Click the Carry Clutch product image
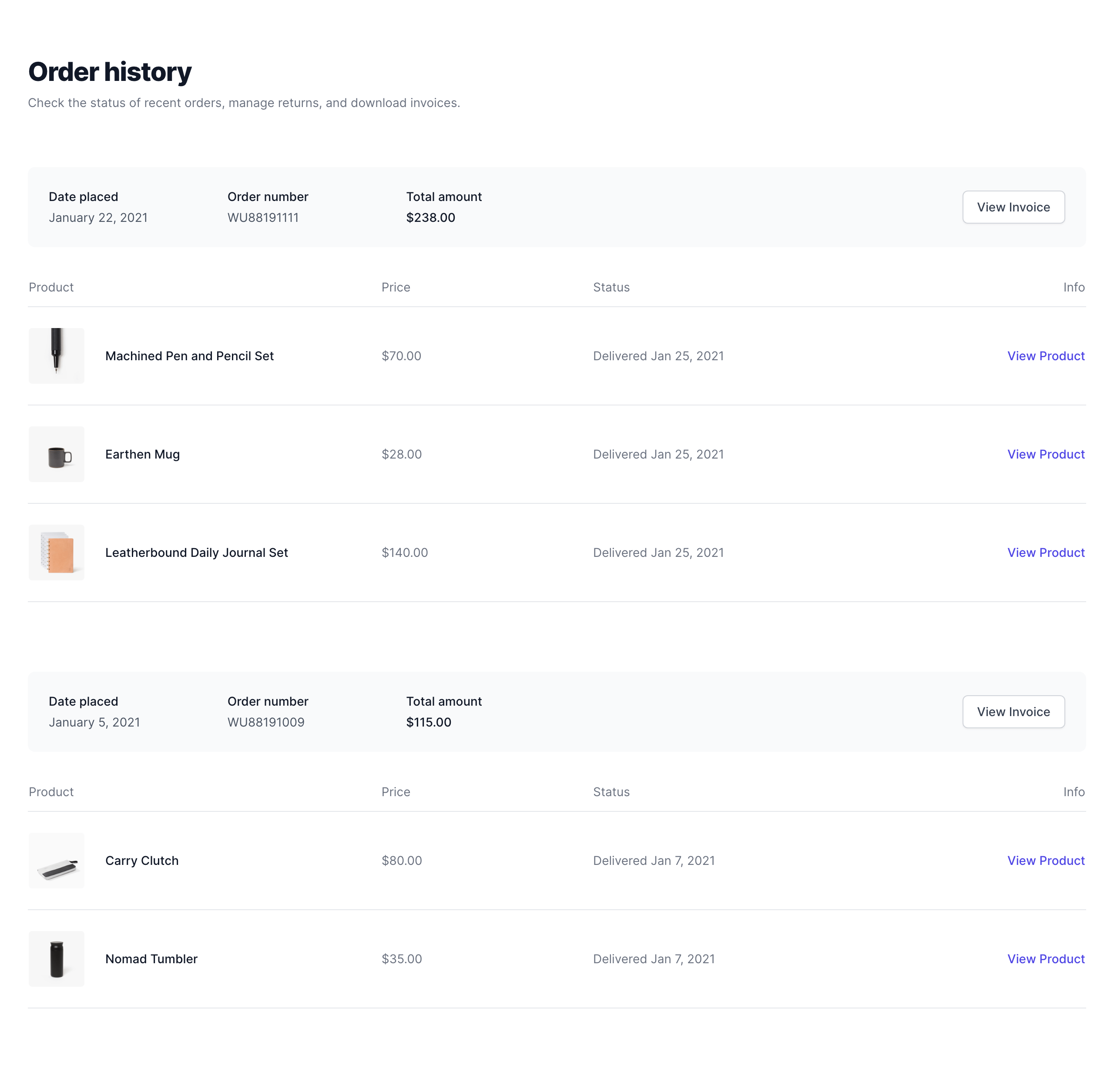The width and height of the screenshot is (1114, 1092). click(x=56, y=860)
